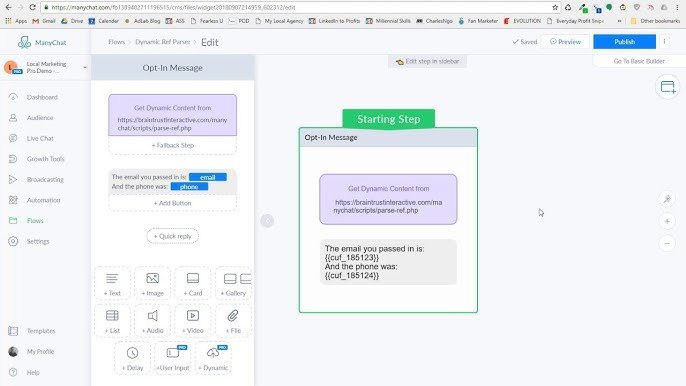Add a Card block
The width and height of the screenshot is (686, 386).
coord(193,284)
